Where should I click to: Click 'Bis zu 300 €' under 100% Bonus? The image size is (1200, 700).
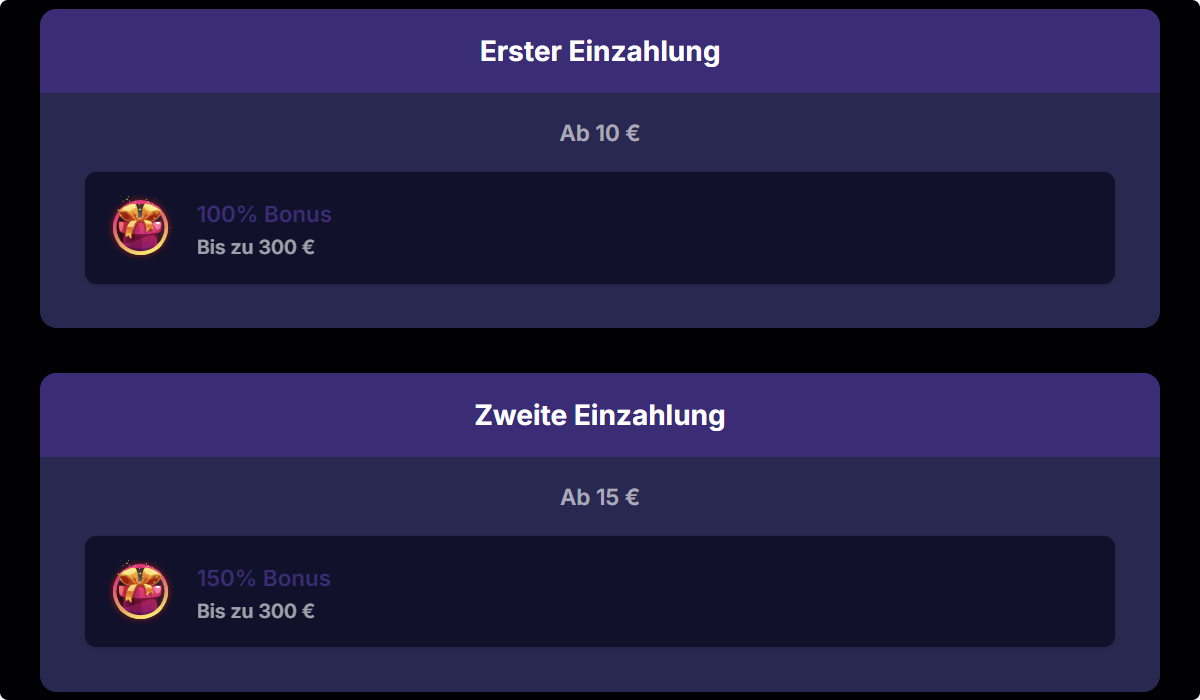coord(256,247)
